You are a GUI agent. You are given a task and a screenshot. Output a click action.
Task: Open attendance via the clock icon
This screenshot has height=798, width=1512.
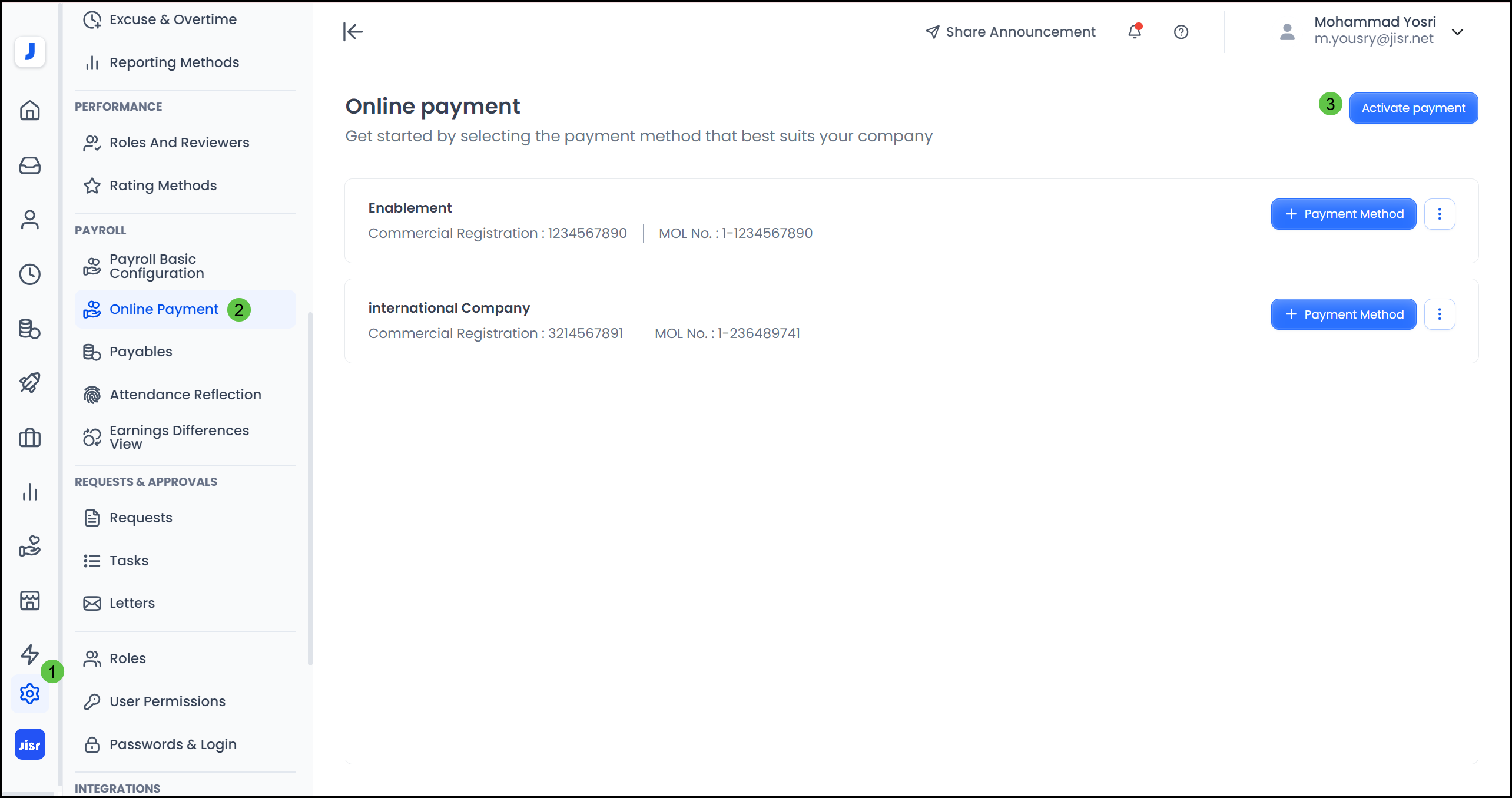click(x=29, y=274)
